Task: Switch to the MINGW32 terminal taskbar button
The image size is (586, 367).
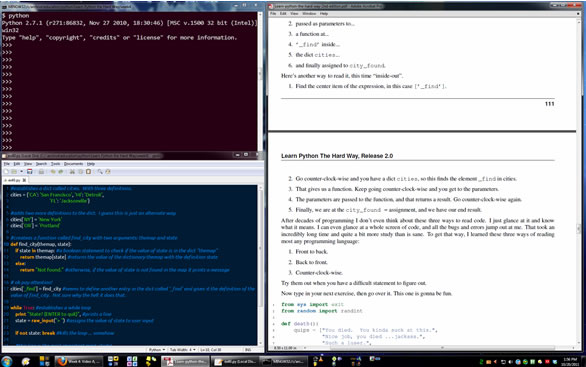Action: coord(283,361)
